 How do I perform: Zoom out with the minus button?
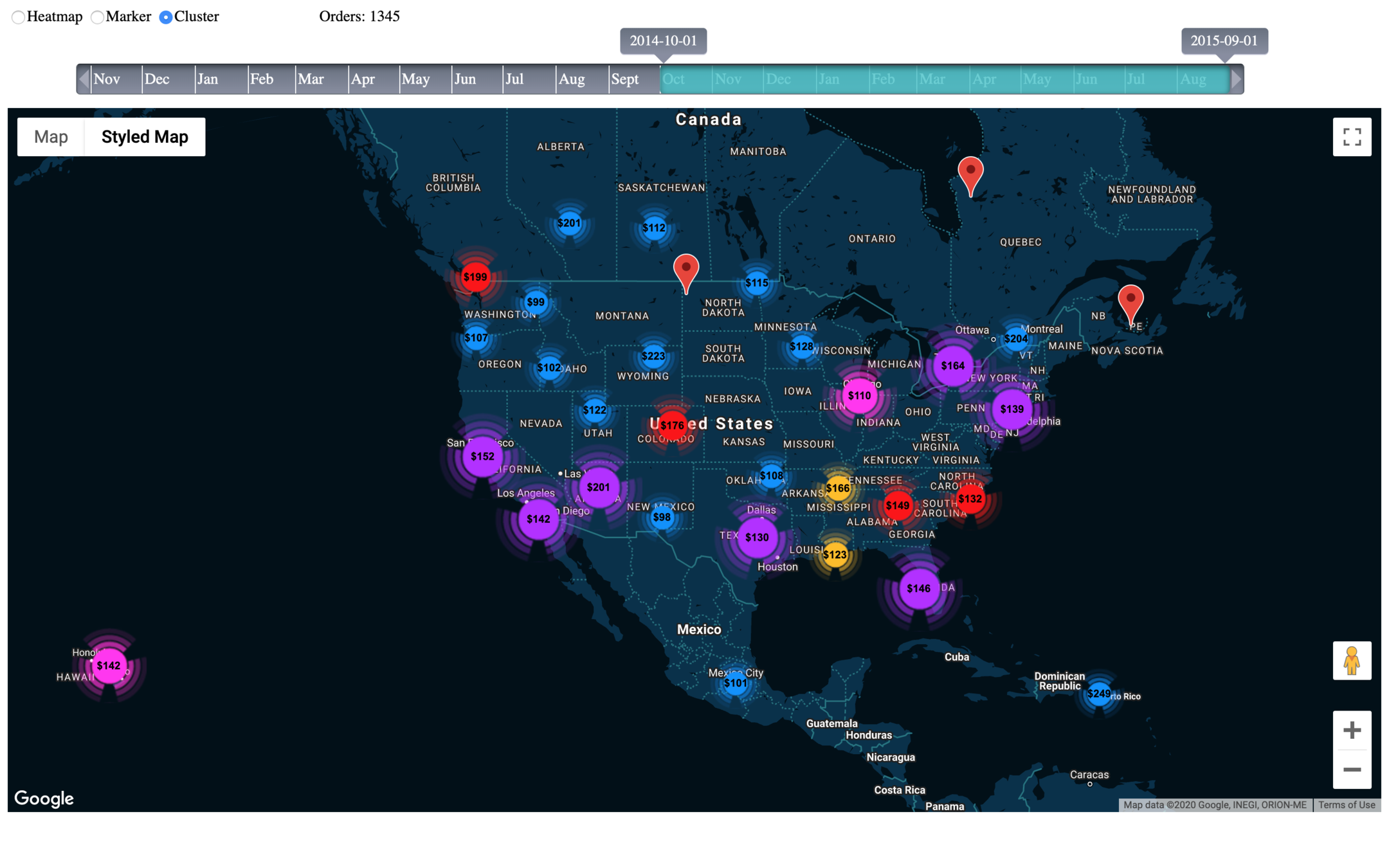1352,770
